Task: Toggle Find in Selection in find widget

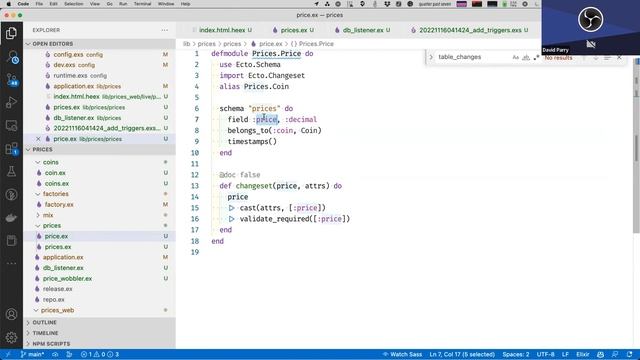Action: point(607,58)
